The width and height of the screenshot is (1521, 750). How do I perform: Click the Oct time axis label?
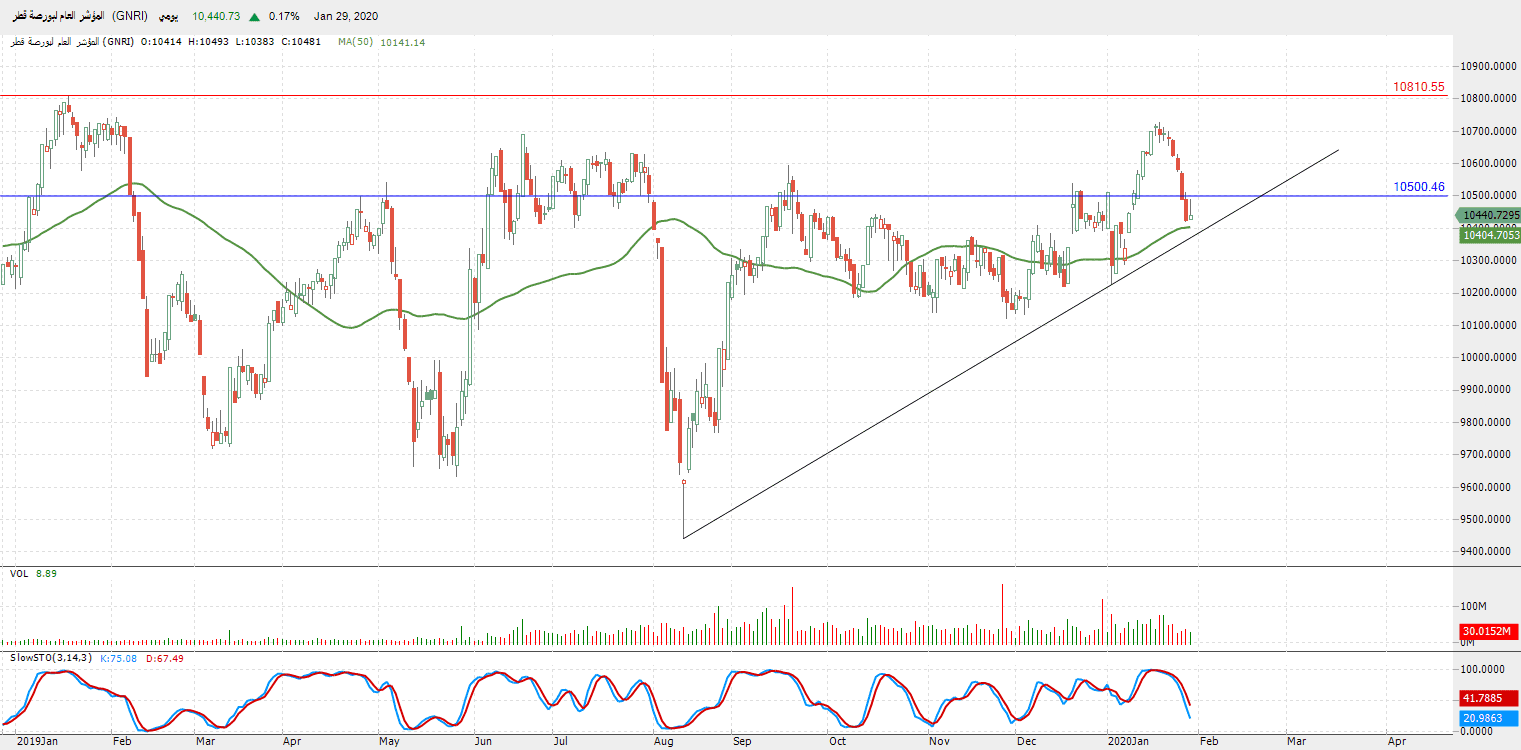(837, 741)
